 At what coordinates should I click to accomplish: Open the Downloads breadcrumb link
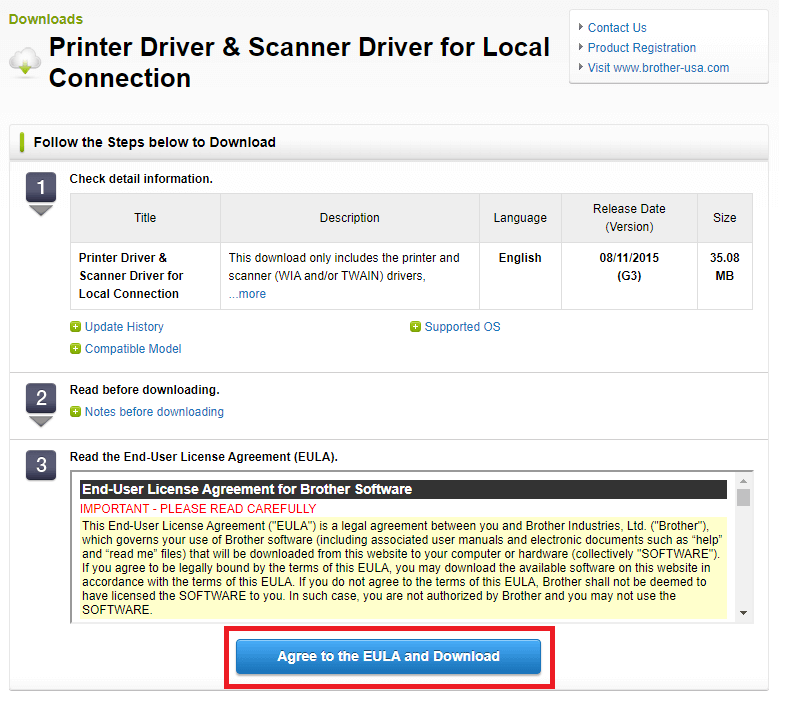(x=46, y=19)
